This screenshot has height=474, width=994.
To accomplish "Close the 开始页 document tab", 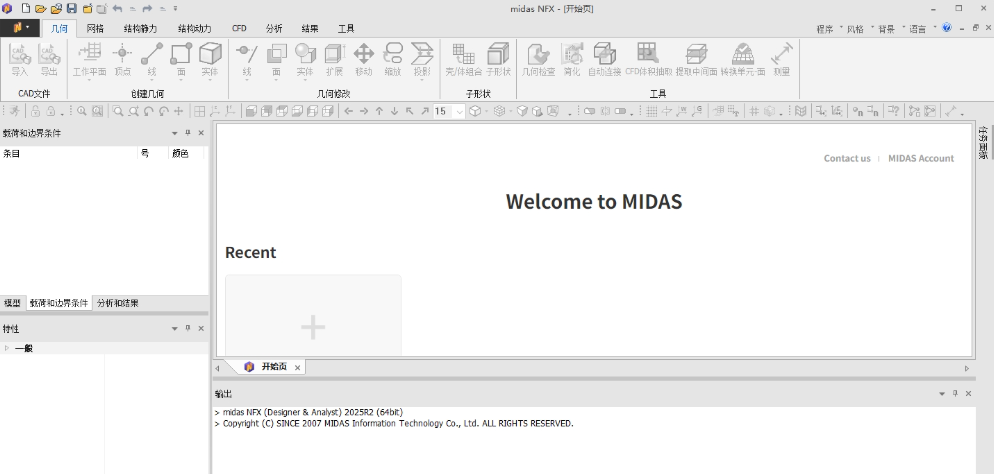I will point(297,368).
